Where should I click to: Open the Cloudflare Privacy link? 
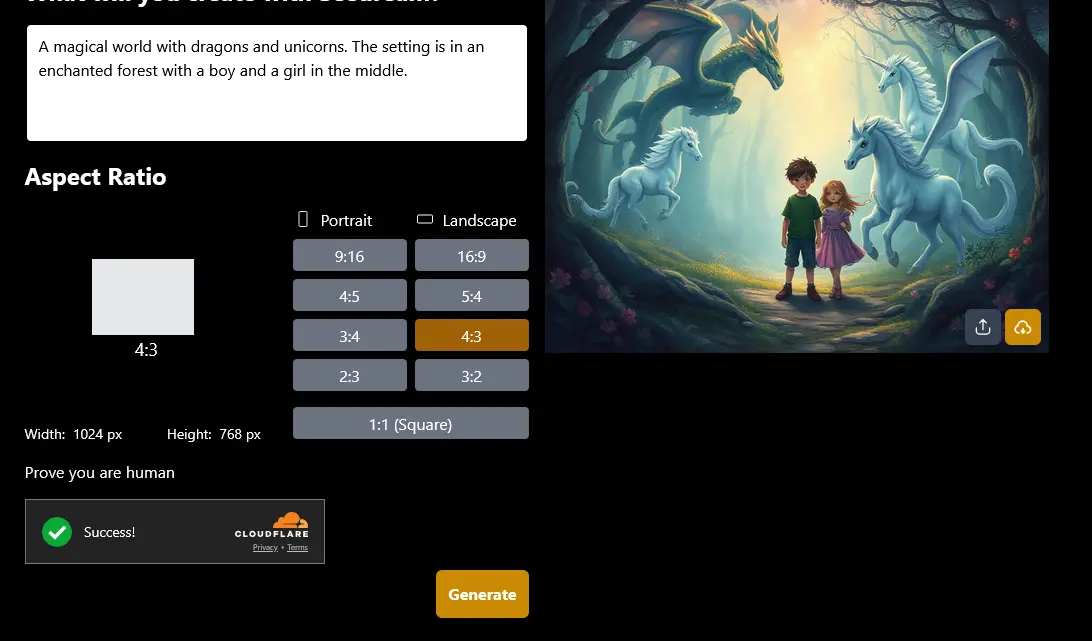pos(265,548)
